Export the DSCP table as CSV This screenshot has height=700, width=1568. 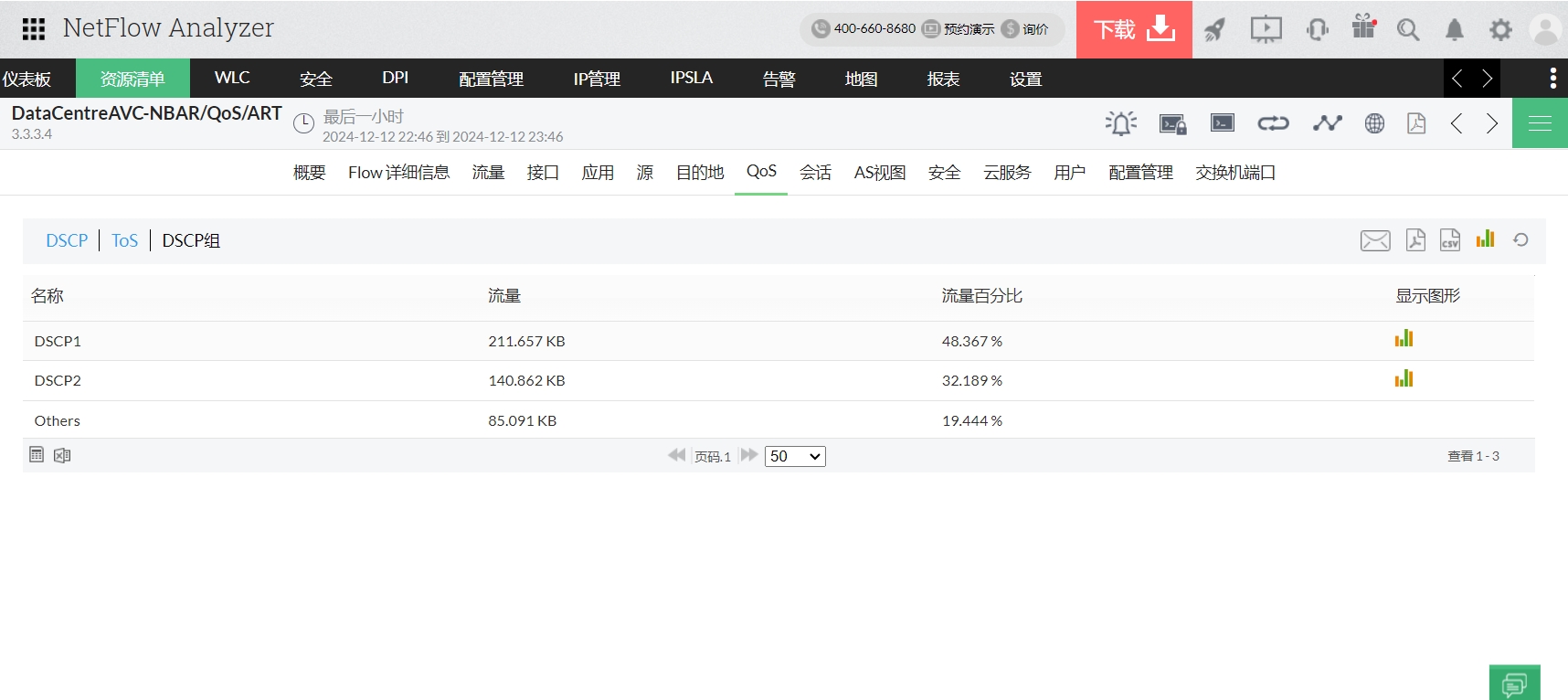[x=1449, y=240]
